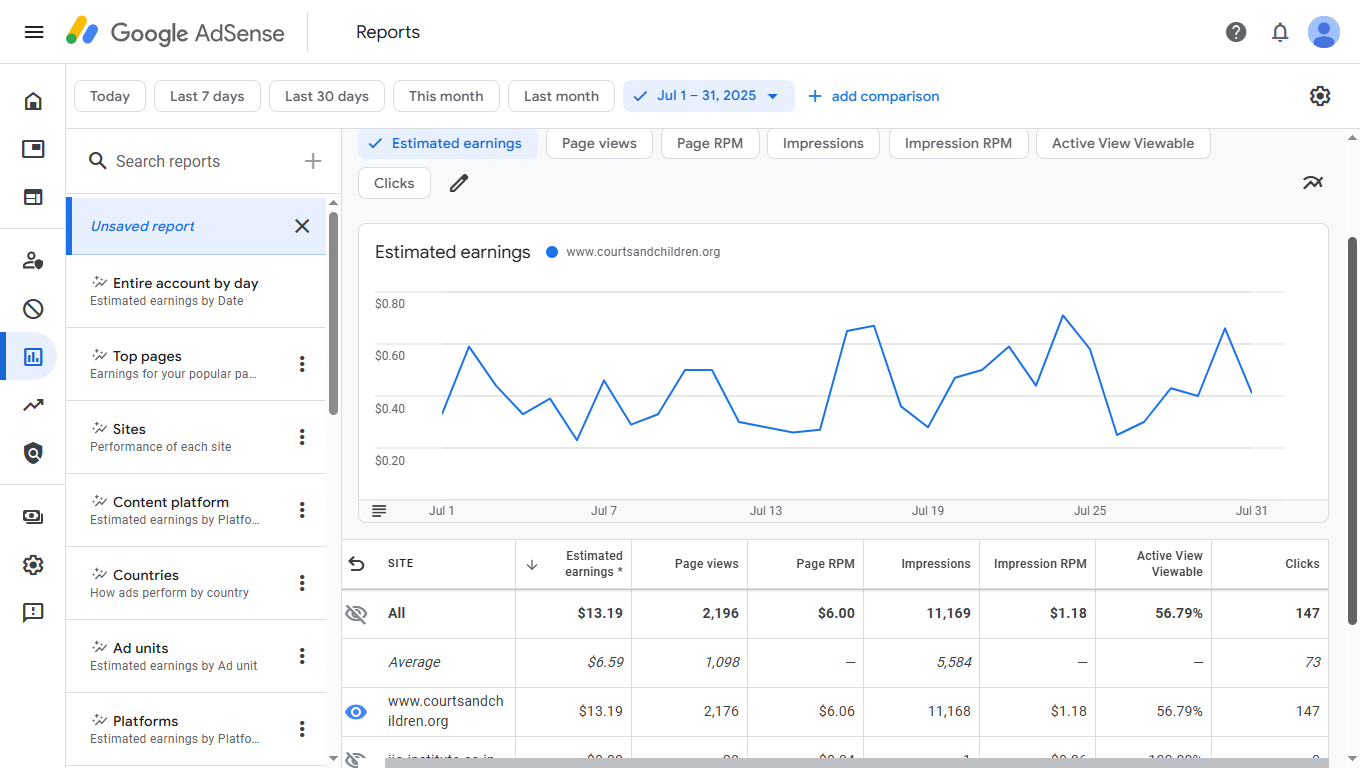Select the Reports bar chart sidebar icon
Screen dimensions: 1360x768
point(33,356)
